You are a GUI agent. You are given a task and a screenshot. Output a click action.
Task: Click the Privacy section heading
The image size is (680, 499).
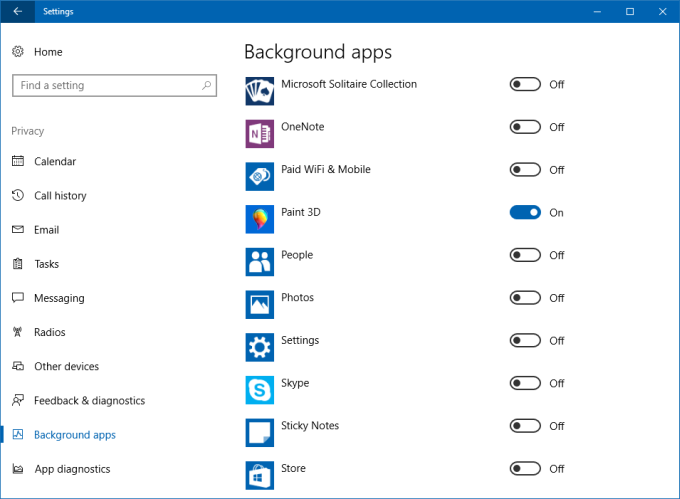click(x=27, y=131)
